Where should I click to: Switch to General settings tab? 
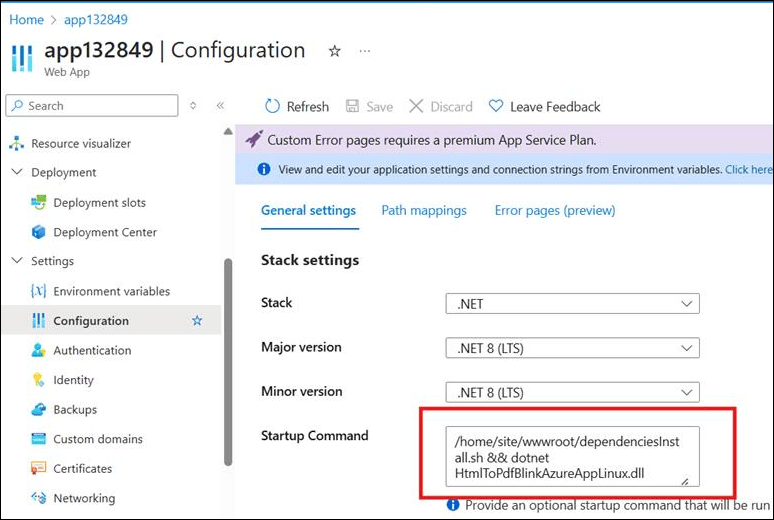pos(309,211)
